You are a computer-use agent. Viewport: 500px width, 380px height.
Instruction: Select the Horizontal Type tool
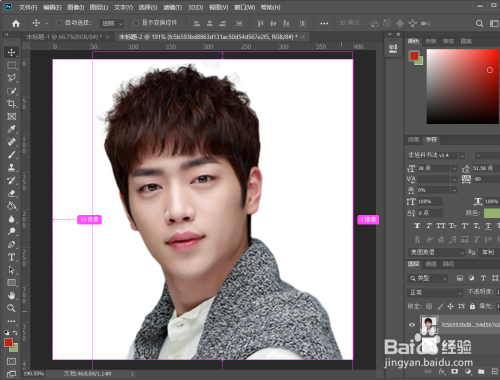(11, 257)
